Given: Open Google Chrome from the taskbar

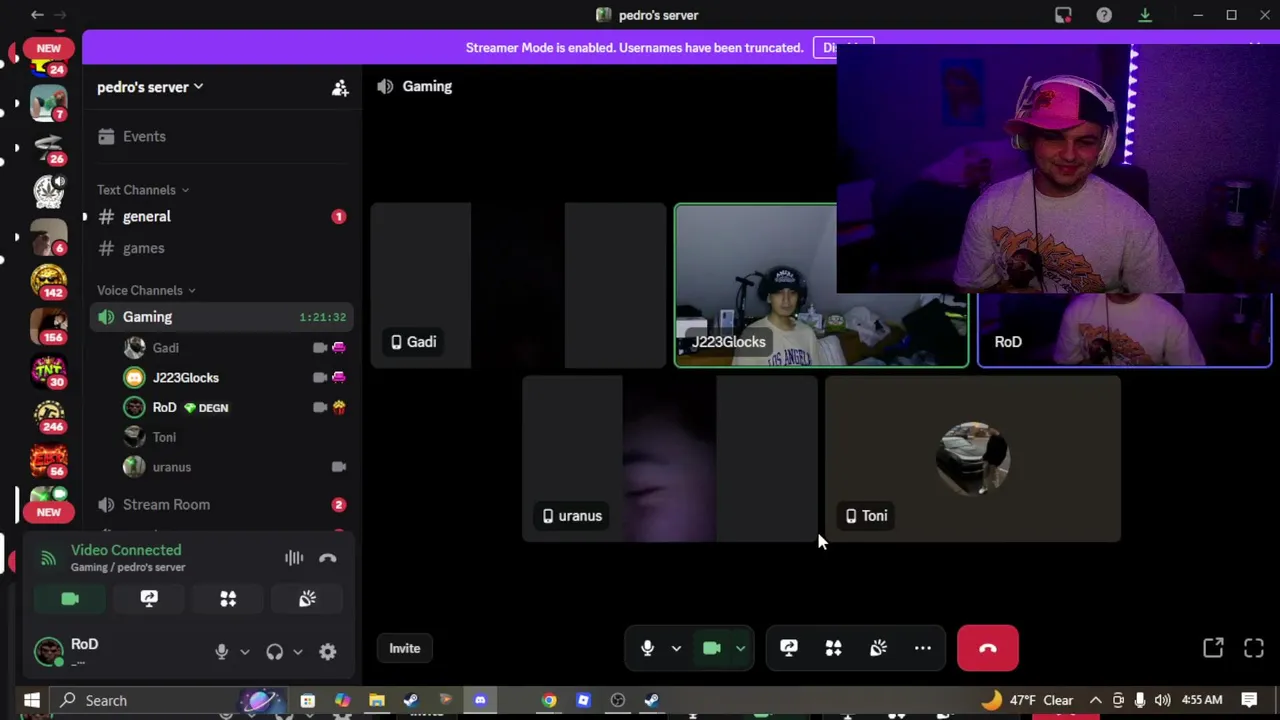Looking at the screenshot, I should pyautogui.click(x=549, y=700).
